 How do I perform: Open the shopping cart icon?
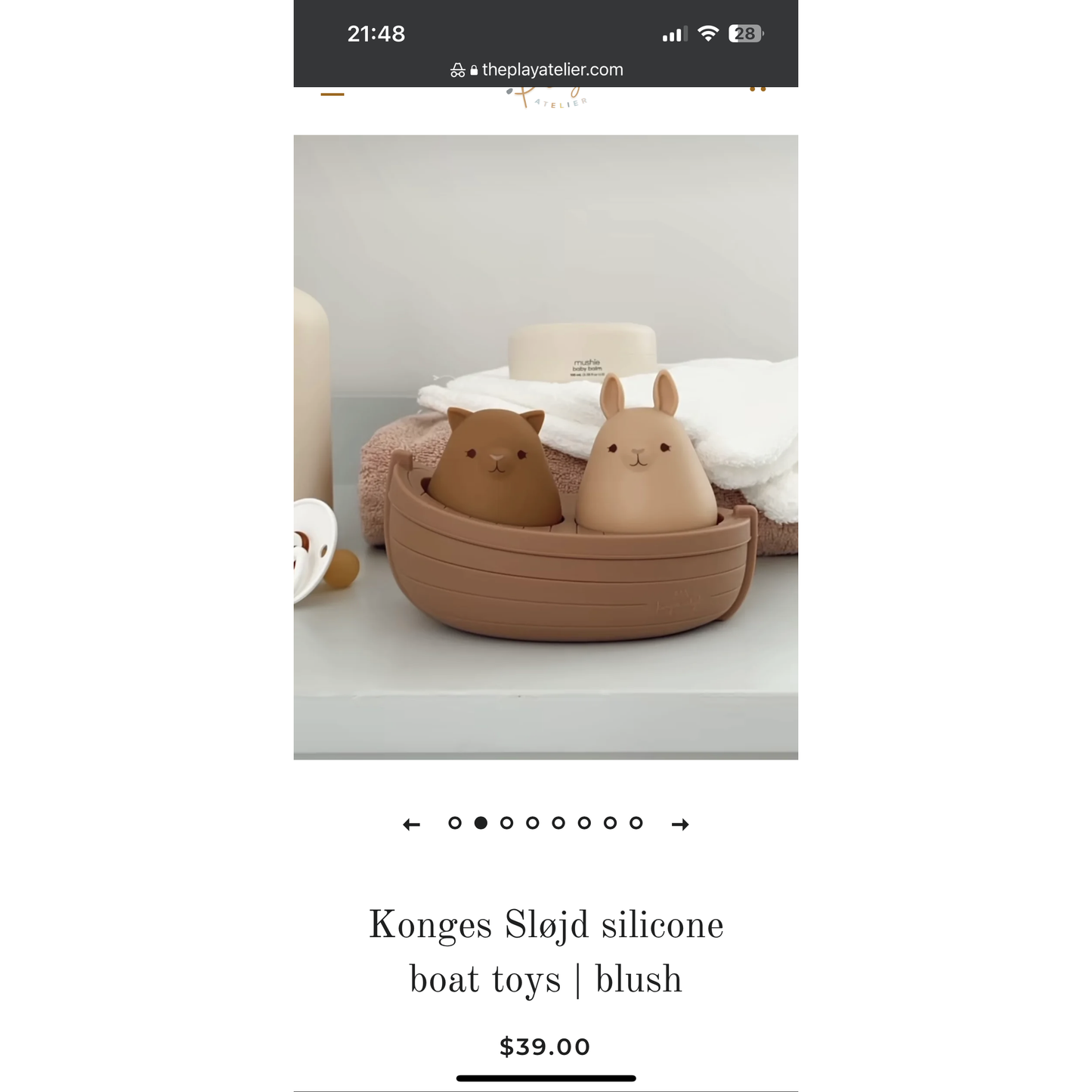[757, 89]
